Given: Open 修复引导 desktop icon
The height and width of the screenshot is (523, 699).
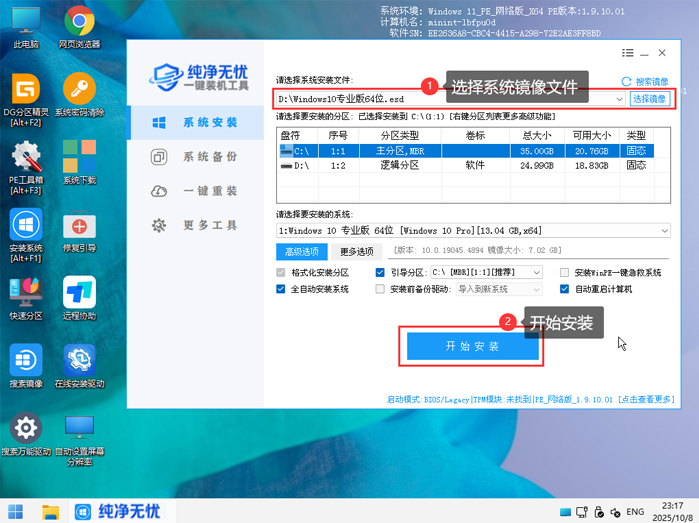Looking at the screenshot, I should tap(79, 227).
